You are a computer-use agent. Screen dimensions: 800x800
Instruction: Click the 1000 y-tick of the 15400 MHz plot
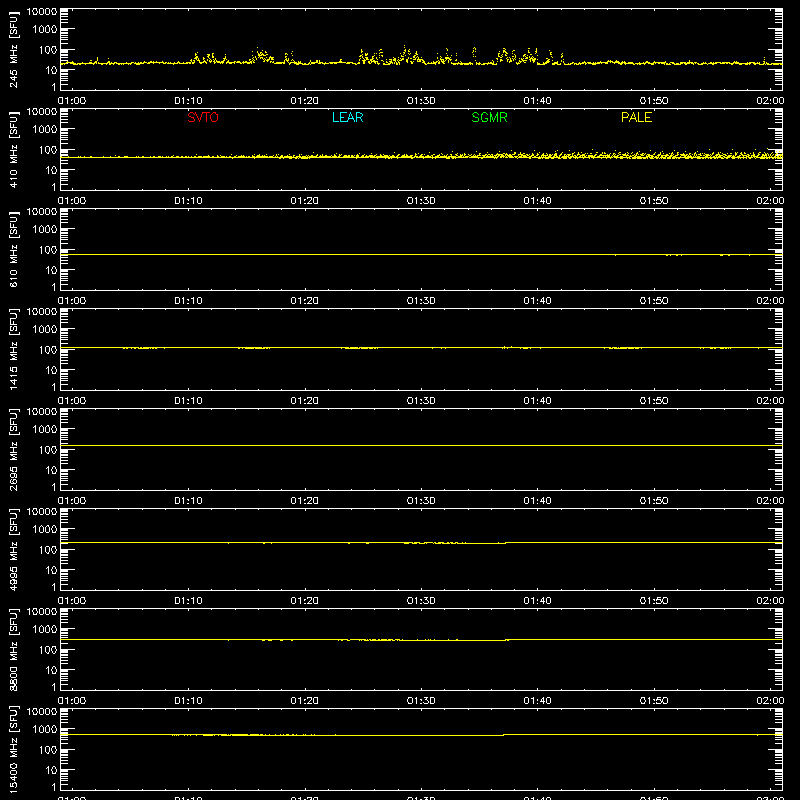45,730
